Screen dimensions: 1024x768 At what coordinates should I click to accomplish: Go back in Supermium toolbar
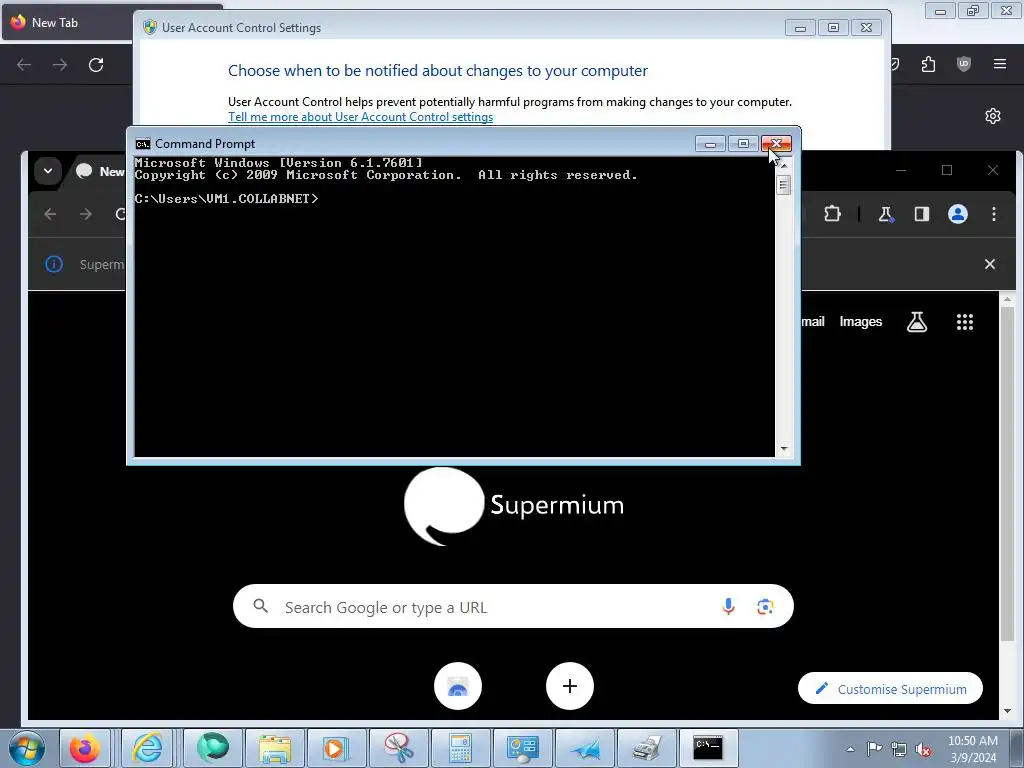click(x=50, y=214)
